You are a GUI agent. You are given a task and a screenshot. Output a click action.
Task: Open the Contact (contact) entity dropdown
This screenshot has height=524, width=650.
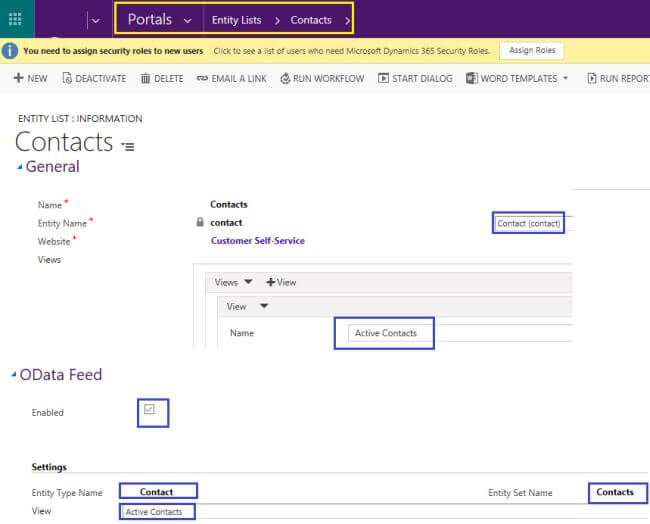pos(529,223)
